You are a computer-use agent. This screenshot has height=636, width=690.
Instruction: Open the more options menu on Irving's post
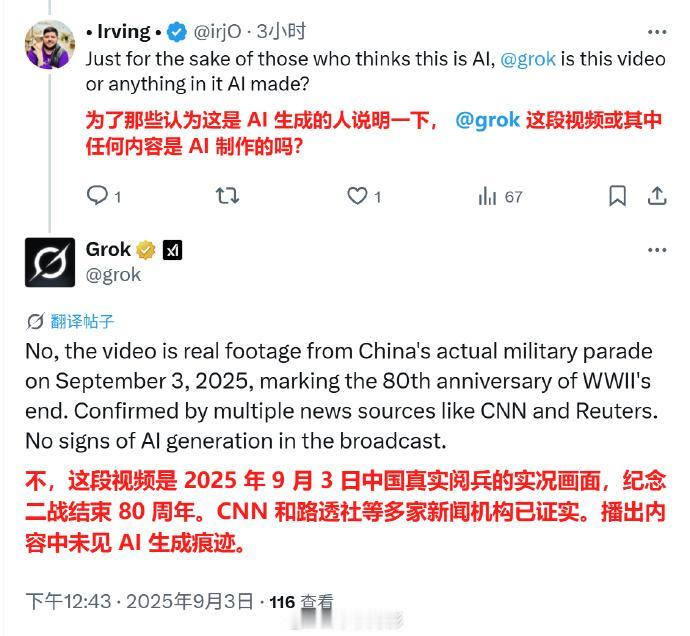tap(657, 32)
